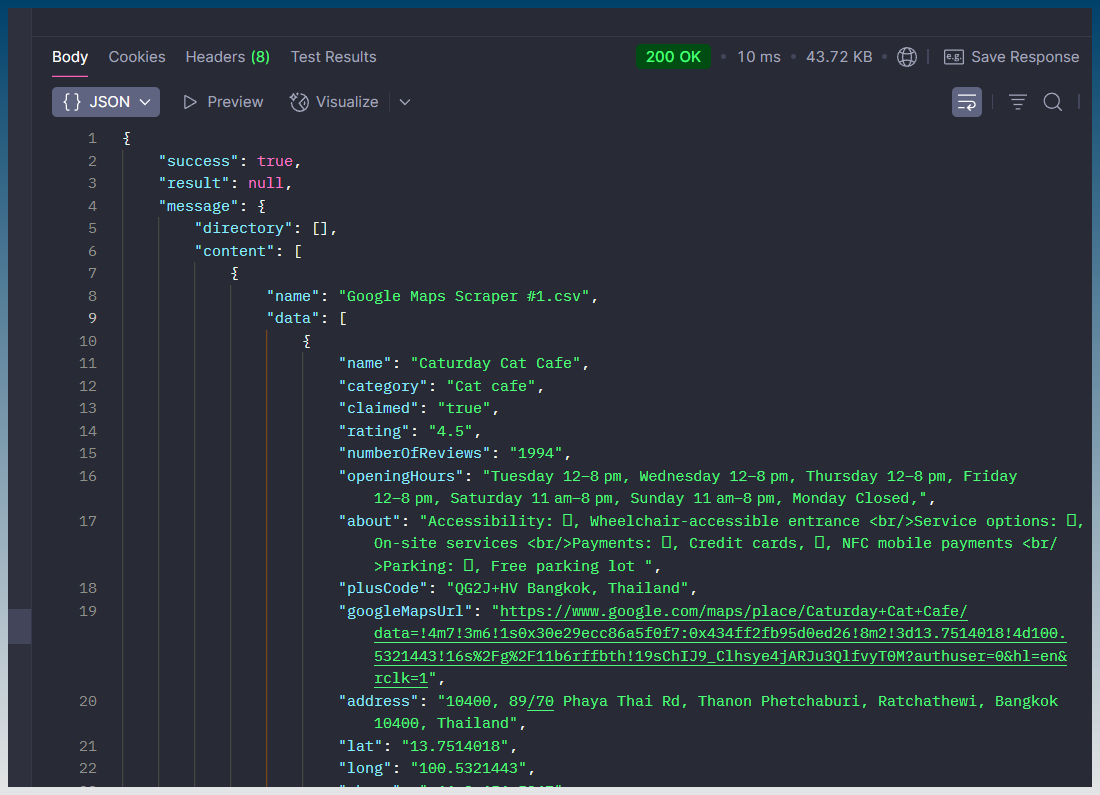Click the "directory" key on line 5

pyautogui.click(x=243, y=228)
